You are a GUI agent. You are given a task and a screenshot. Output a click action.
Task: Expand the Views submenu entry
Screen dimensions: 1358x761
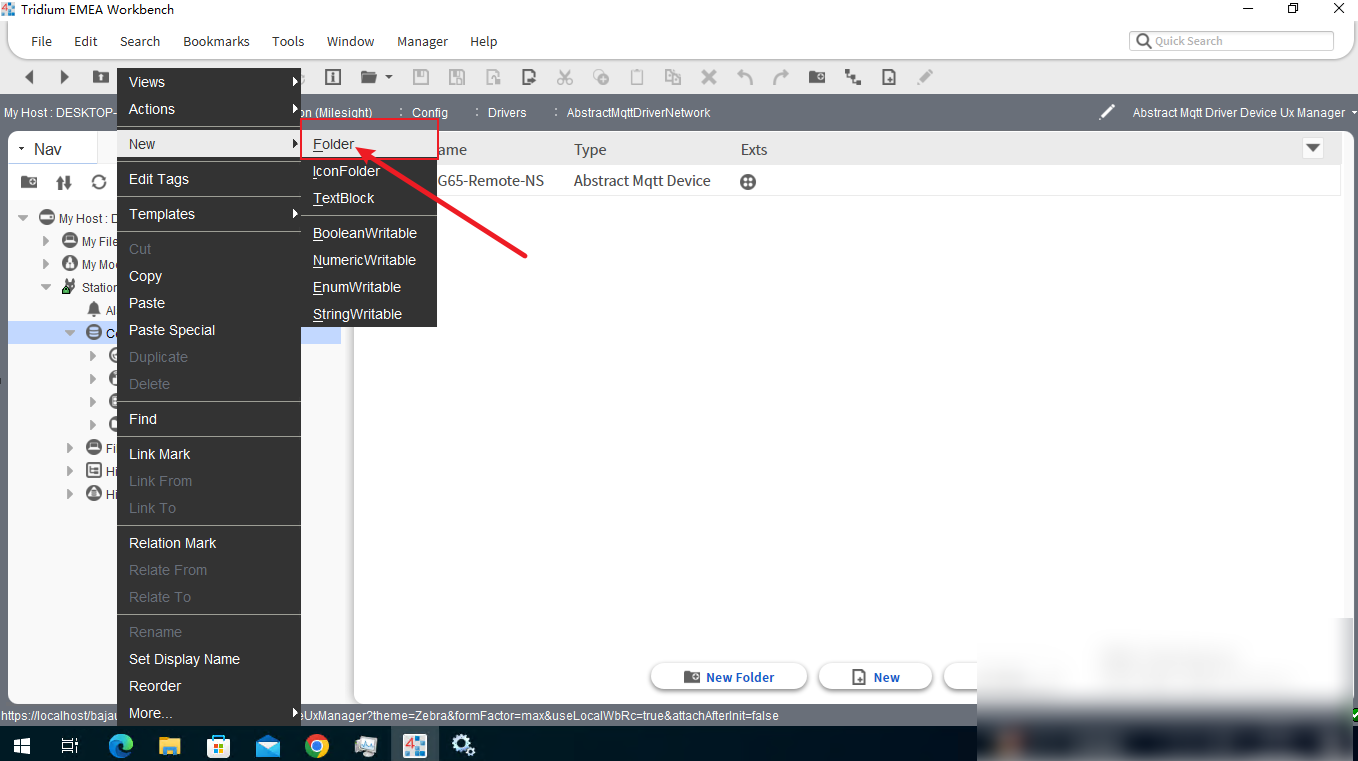[x=209, y=82]
